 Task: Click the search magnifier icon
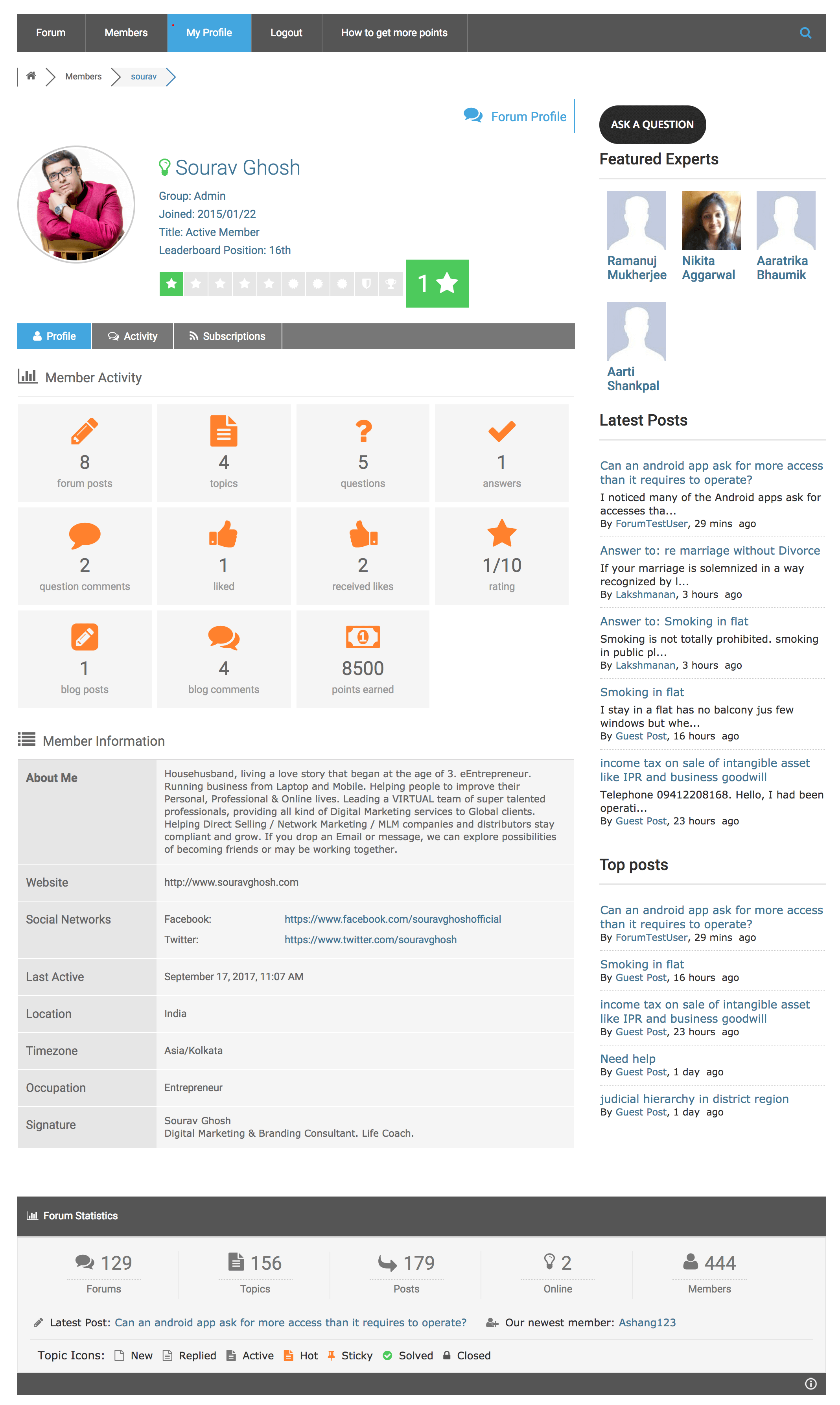805,33
